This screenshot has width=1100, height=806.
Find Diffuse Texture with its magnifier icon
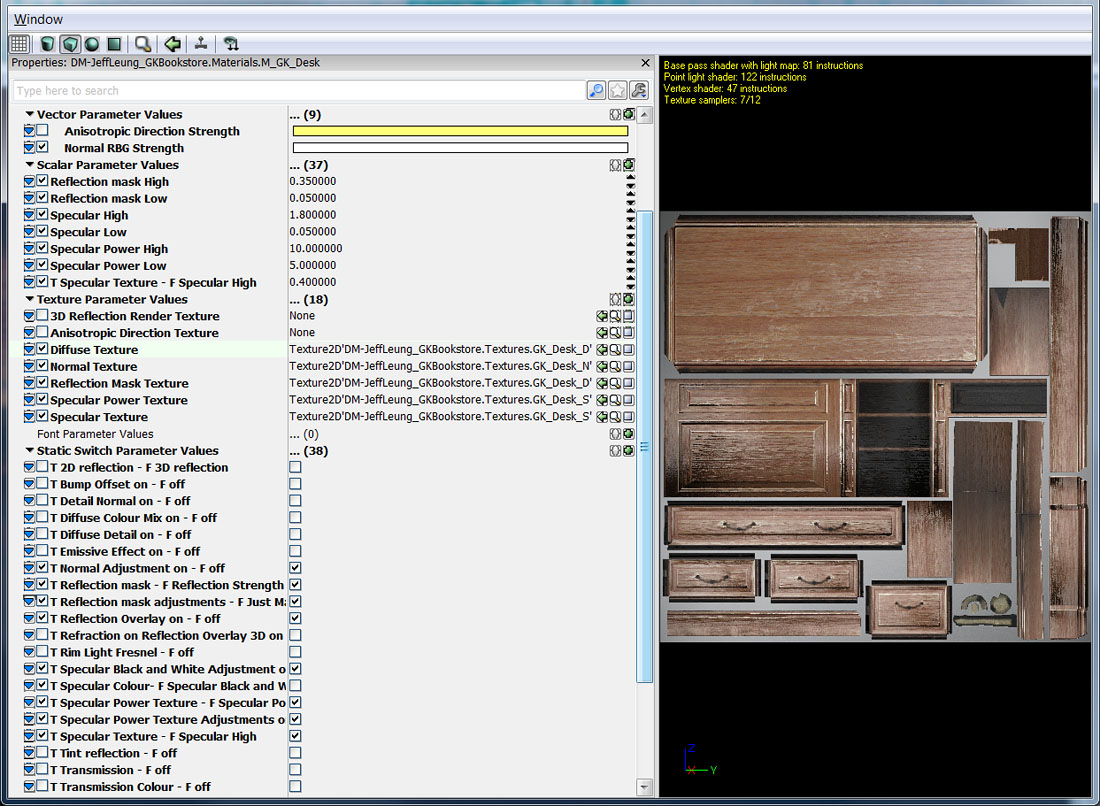(x=615, y=350)
